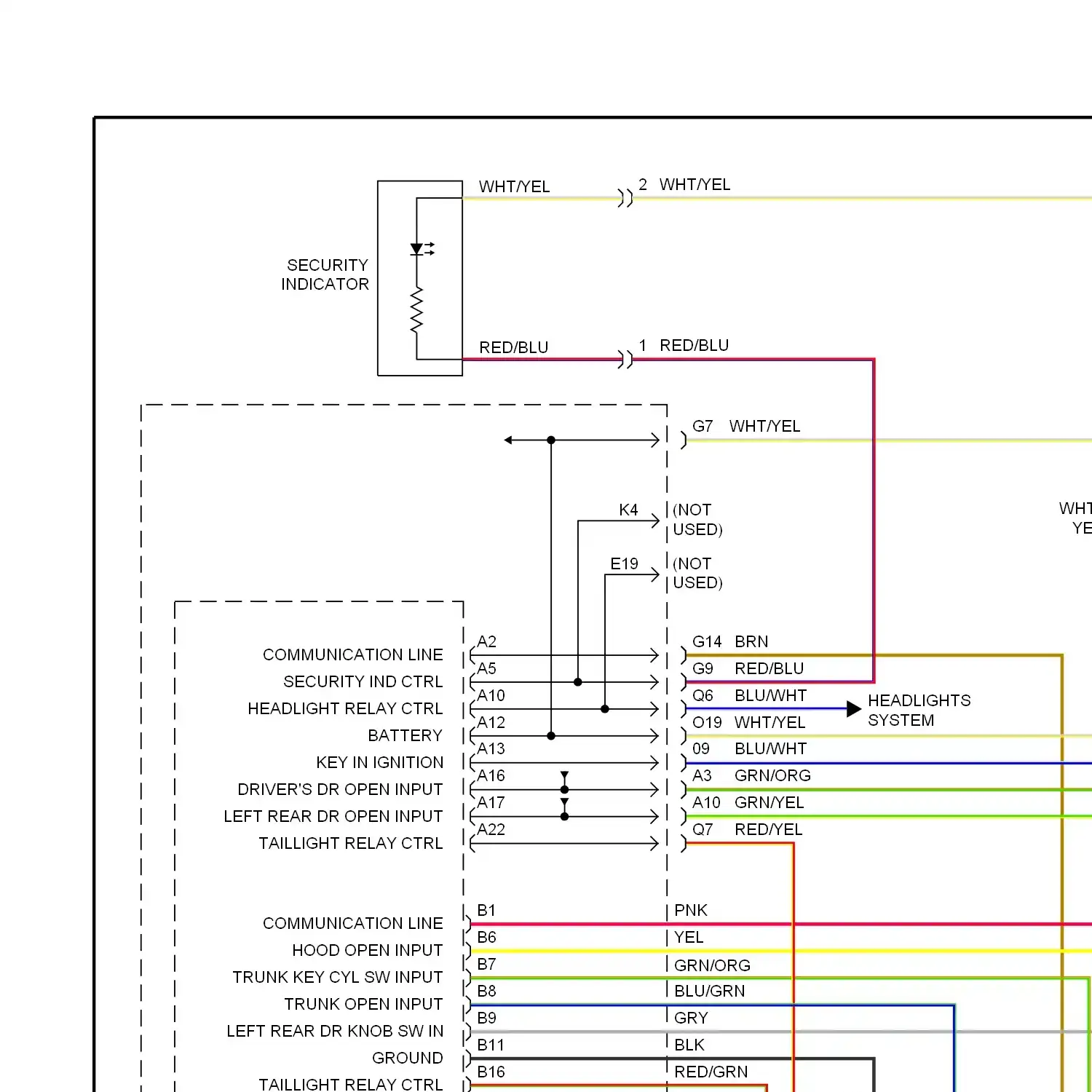
Task: Click the A12 terminal label
Action: click(x=491, y=722)
